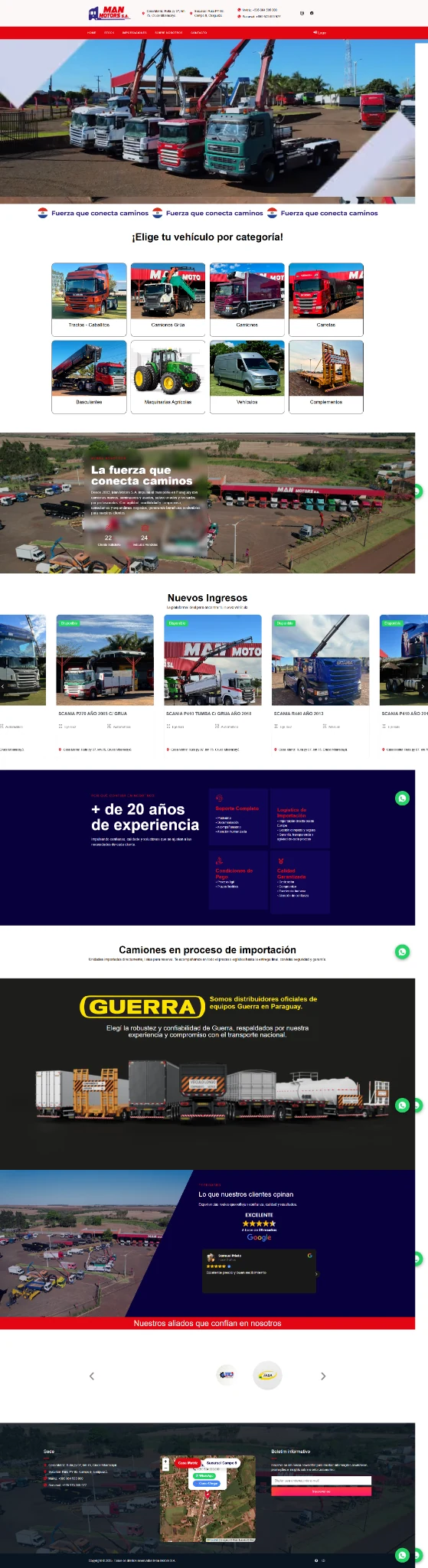
Task: Click WhatsApp button beside Guerra trailers image
Action: click(403, 1105)
